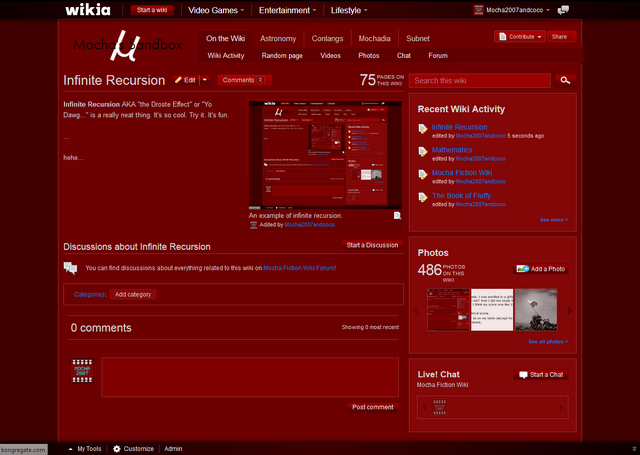Open the Video Games dropdown
This screenshot has width=640, height=455.
click(216, 10)
